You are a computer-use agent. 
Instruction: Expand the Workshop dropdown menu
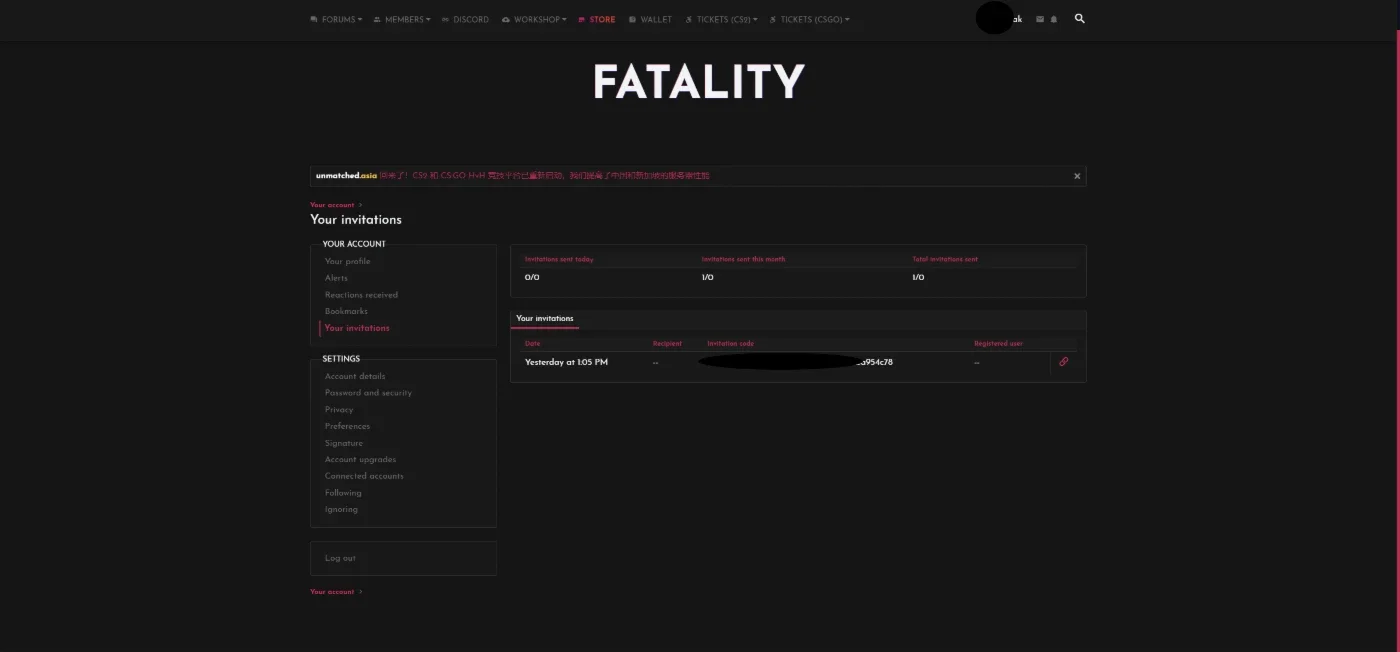click(x=534, y=19)
